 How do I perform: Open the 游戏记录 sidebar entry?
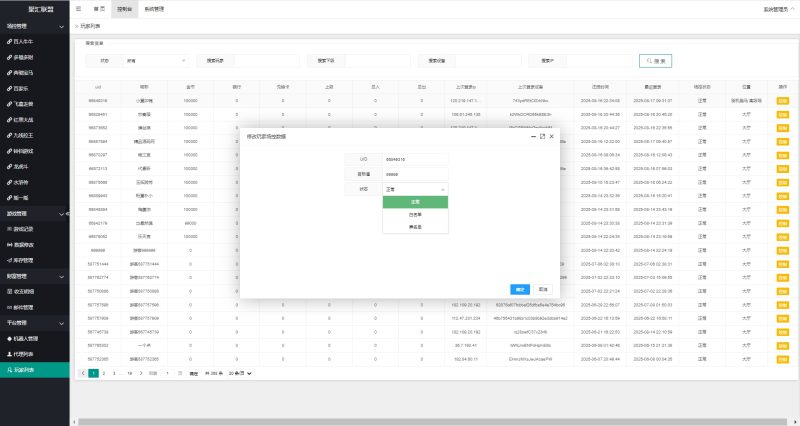(x=27, y=229)
